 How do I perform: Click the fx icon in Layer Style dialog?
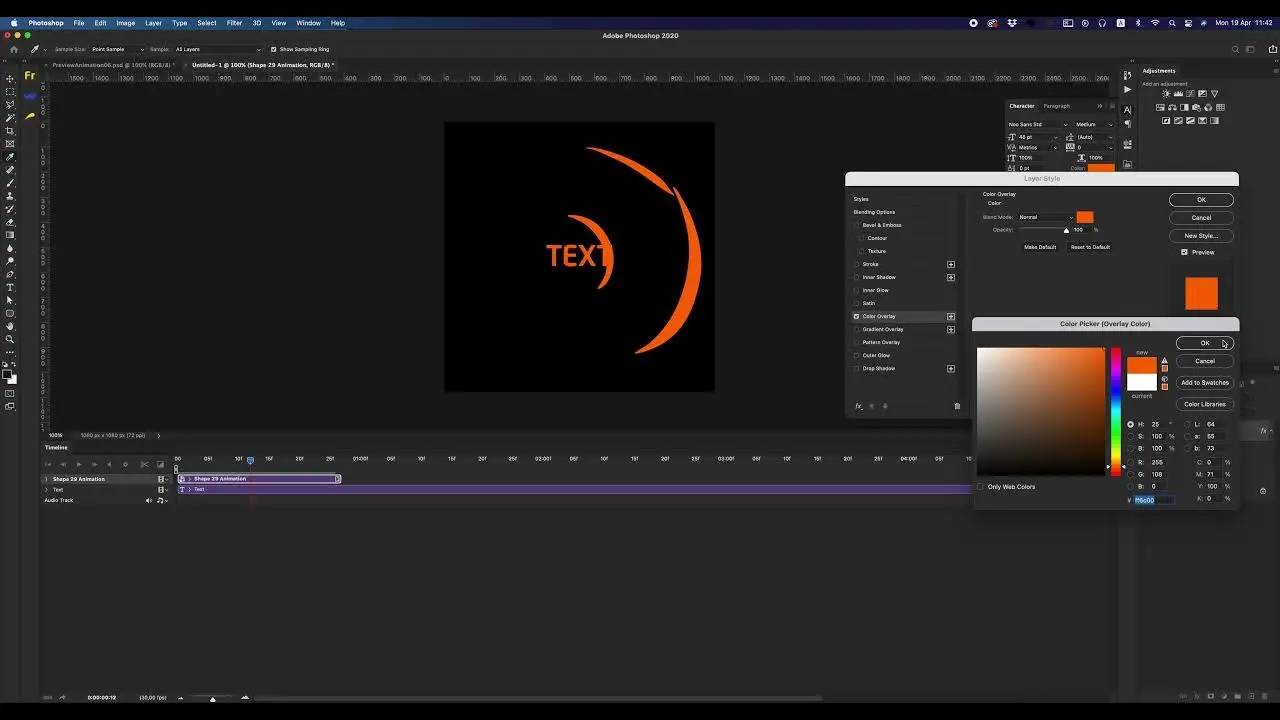pyautogui.click(x=858, y=406)
